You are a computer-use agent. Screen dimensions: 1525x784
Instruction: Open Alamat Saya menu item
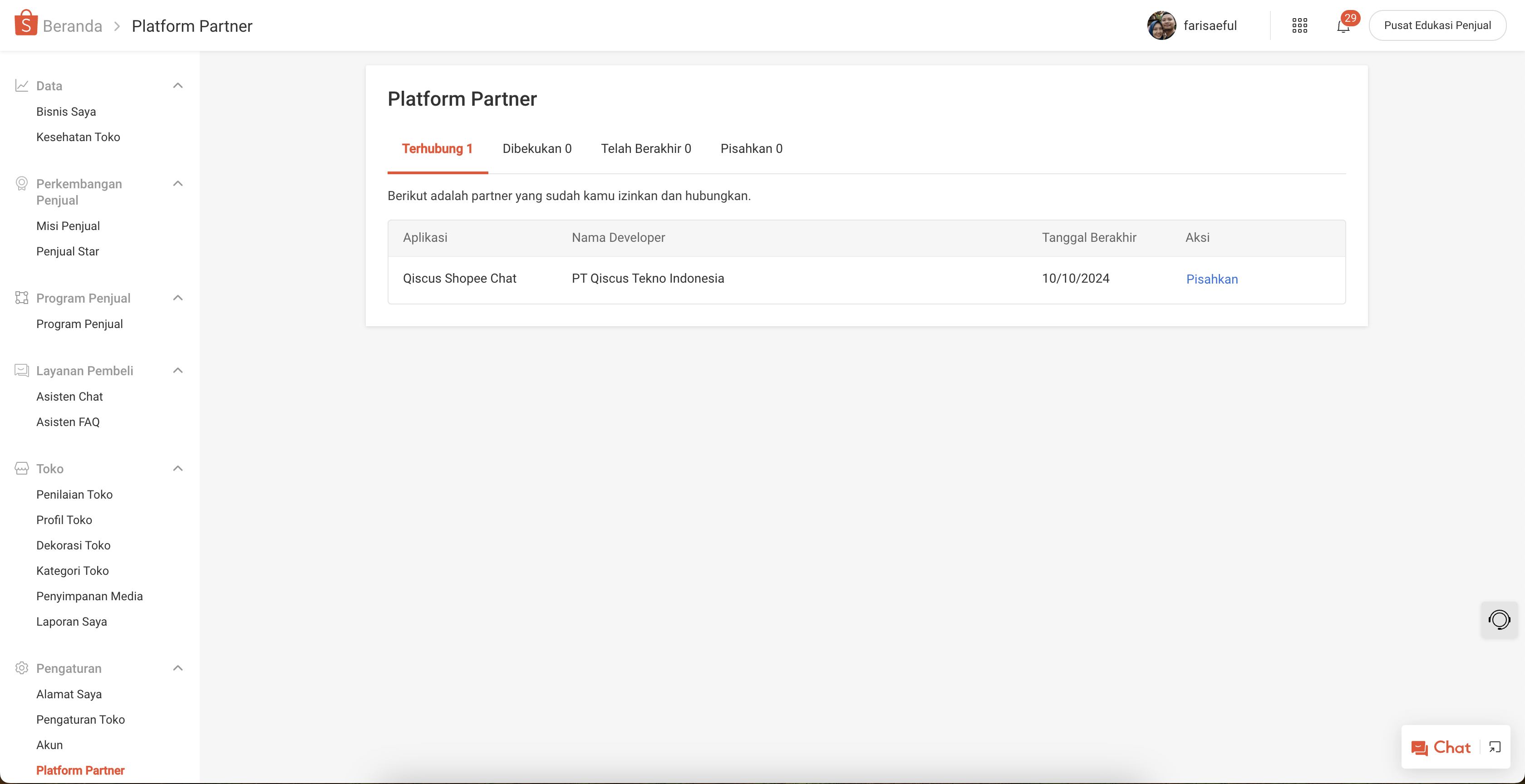[69, 695]
